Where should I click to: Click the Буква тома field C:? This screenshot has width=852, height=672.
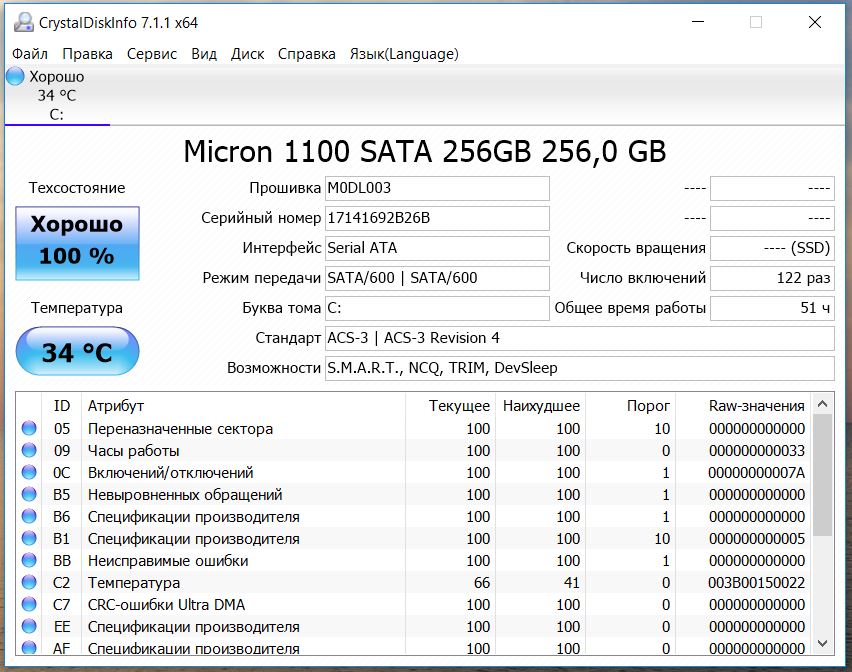tap(437, 308)
